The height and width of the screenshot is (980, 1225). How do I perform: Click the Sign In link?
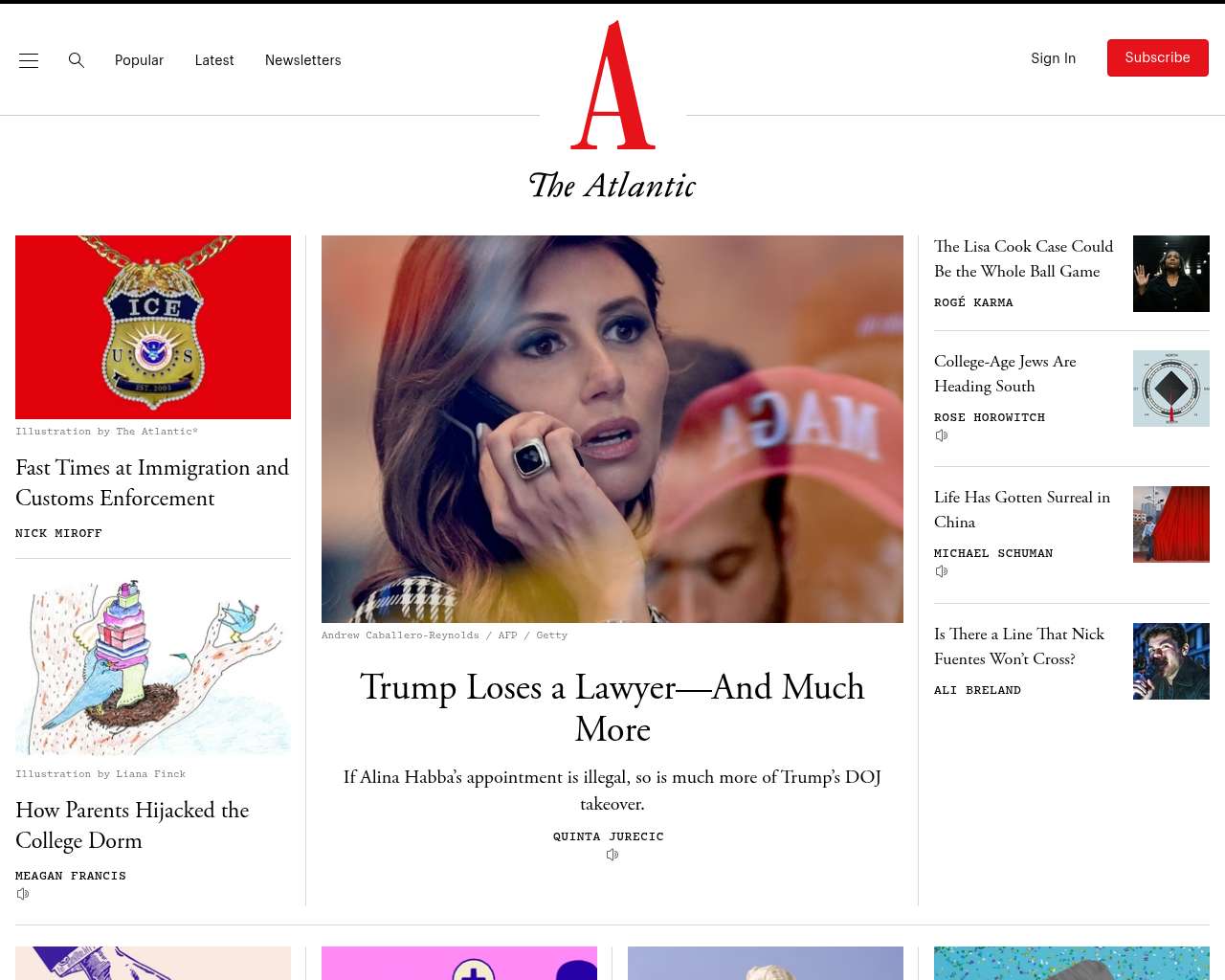click(1053, 58)
